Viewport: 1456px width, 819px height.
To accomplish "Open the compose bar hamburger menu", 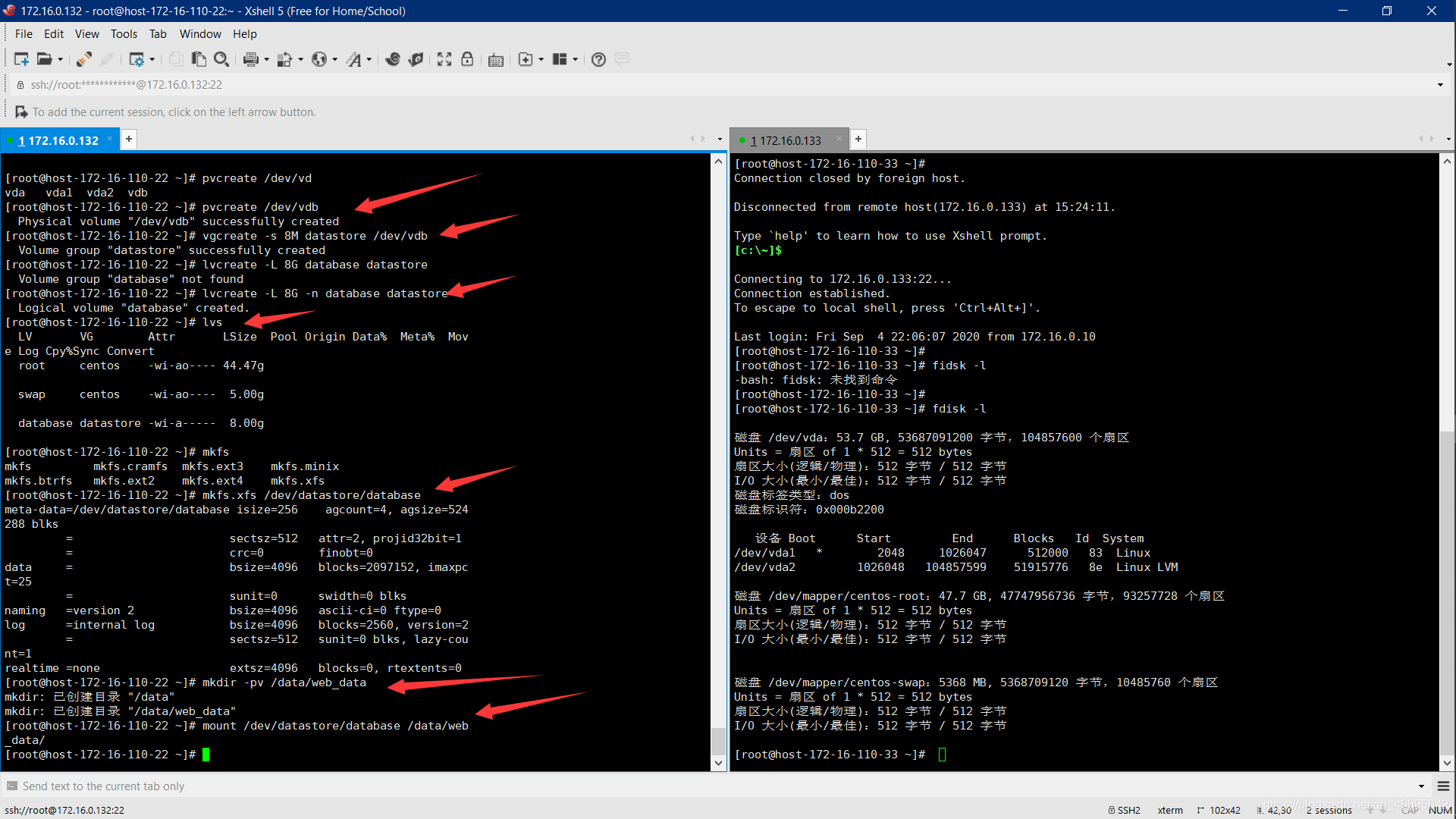I will click(1444, 786).
